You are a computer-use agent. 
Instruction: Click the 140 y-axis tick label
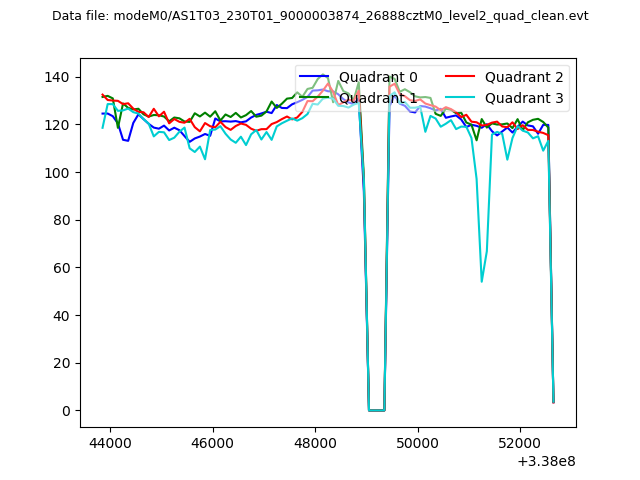point(61,77)
